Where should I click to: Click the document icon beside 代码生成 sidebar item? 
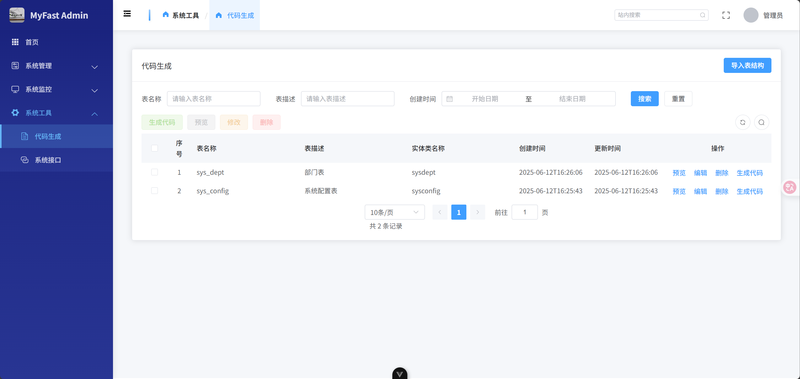pyautogui.click(x=24, y=136)
